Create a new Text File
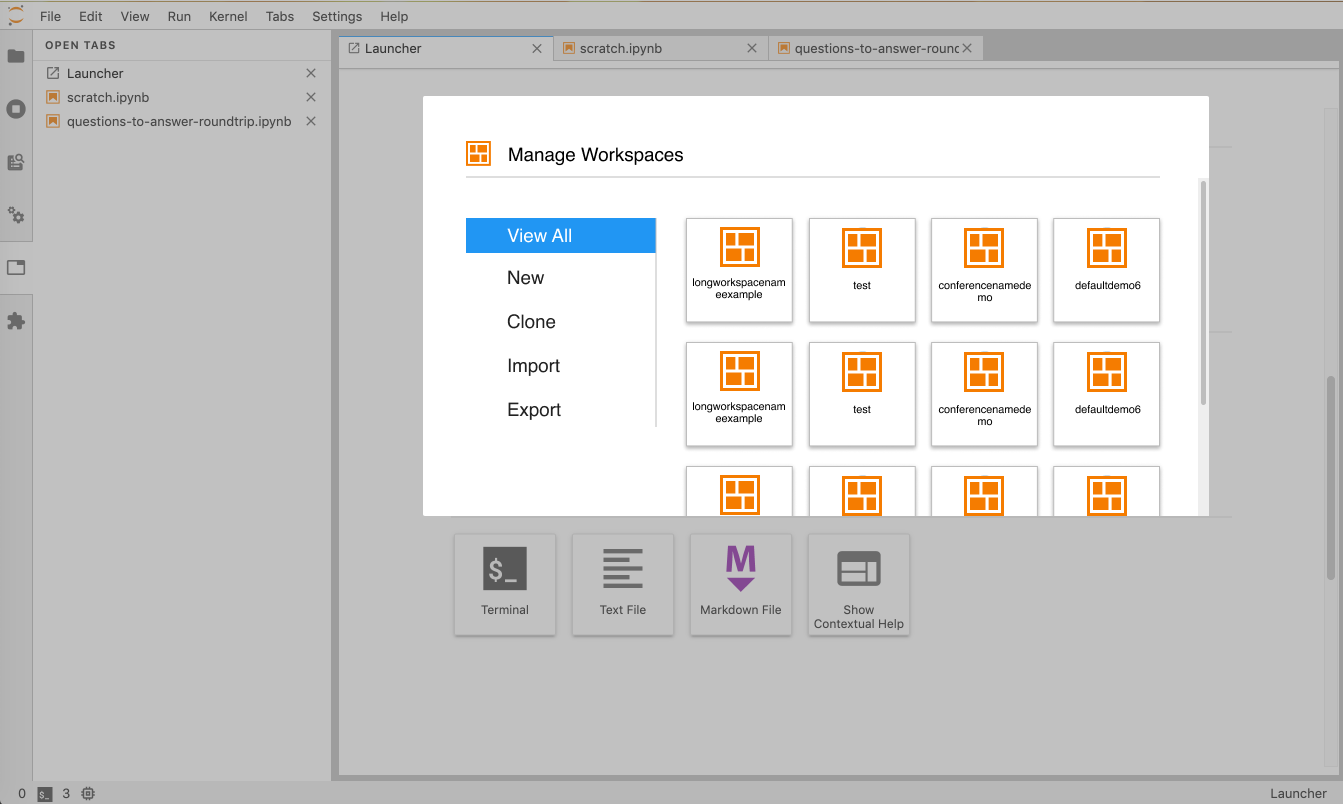This screenshot has height=804, width=1343. click(x=622, y=584)
